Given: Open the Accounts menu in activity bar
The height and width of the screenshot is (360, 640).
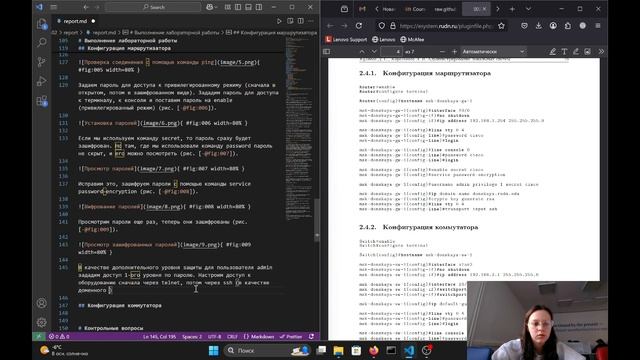Looking at the screenshot, I should pos(42,303).
